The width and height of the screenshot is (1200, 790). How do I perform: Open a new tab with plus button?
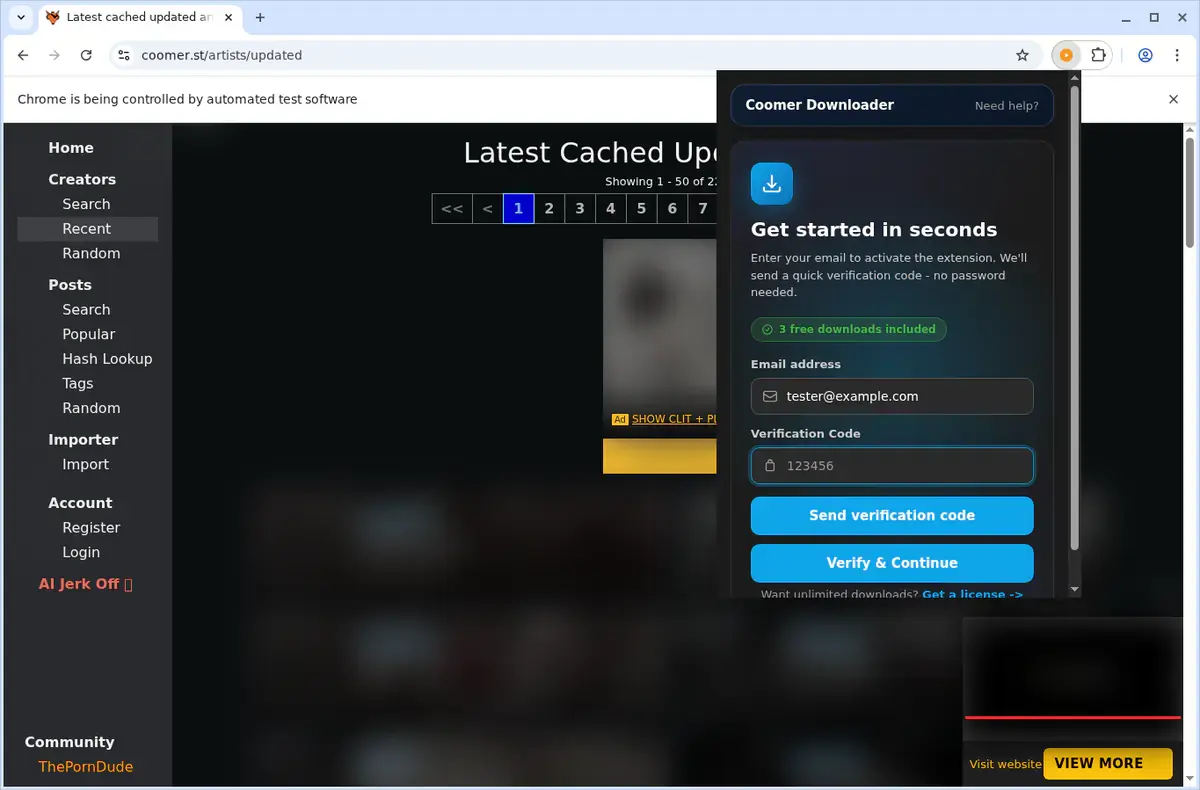coord(260,17)
